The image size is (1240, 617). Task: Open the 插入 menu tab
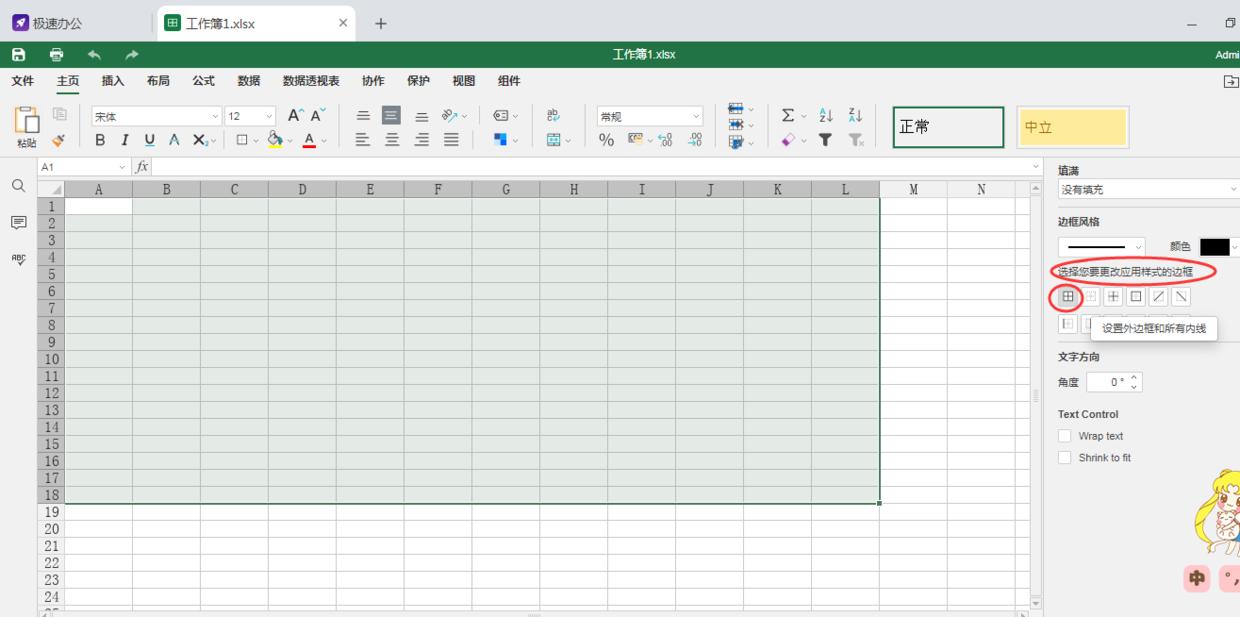pos(113,81)
